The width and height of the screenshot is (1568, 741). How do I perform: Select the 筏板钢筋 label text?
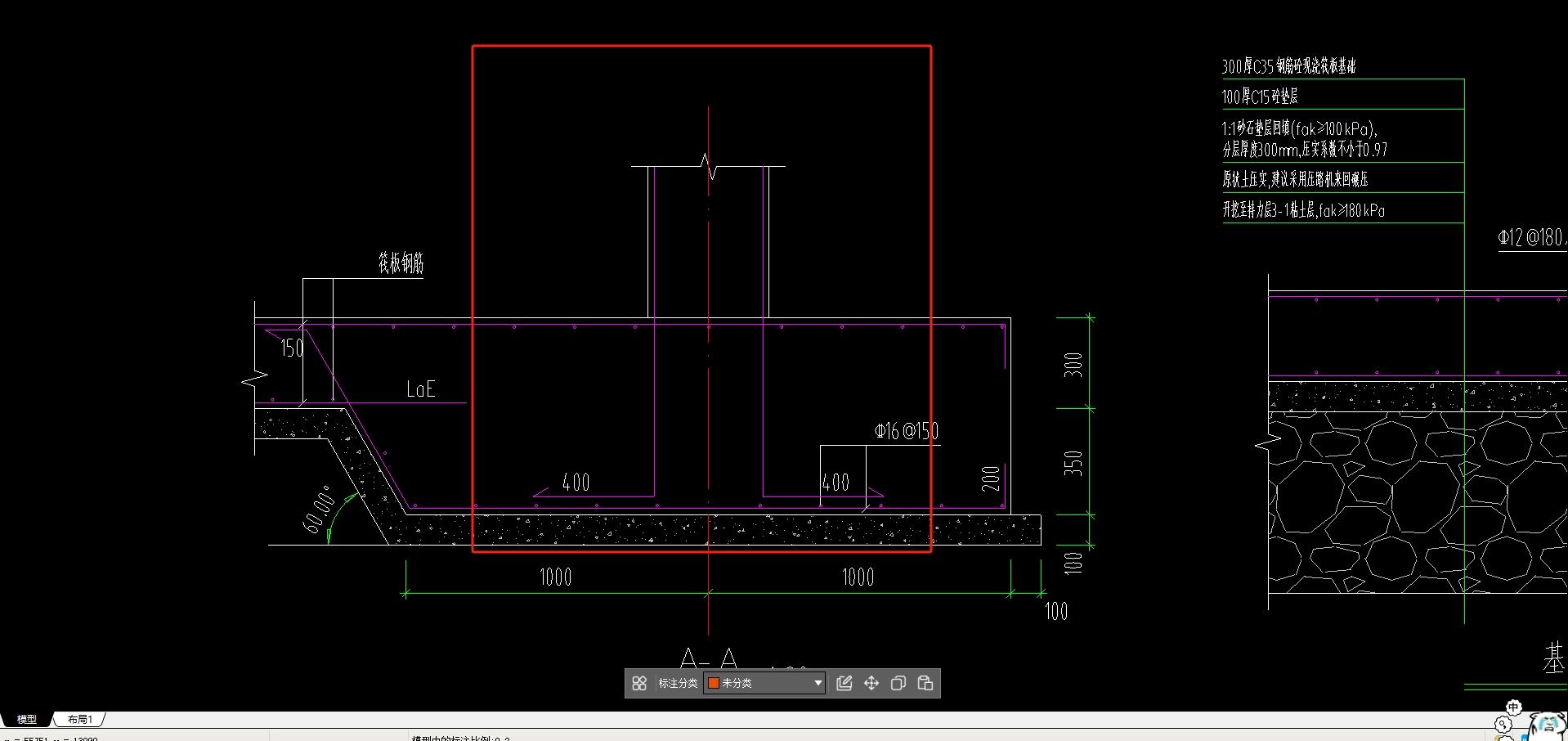tap(401, 263)
